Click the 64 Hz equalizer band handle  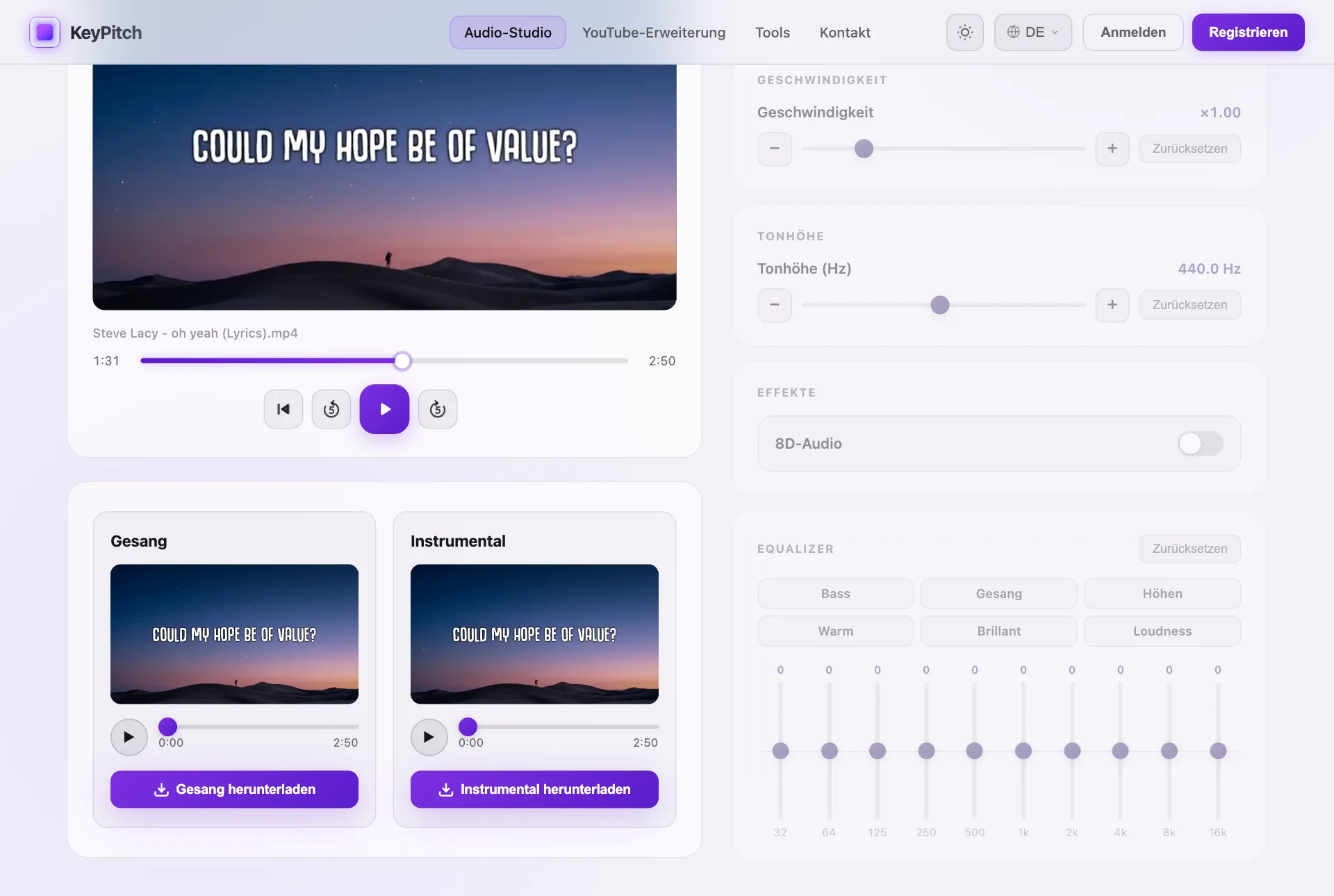click(829, 751)
